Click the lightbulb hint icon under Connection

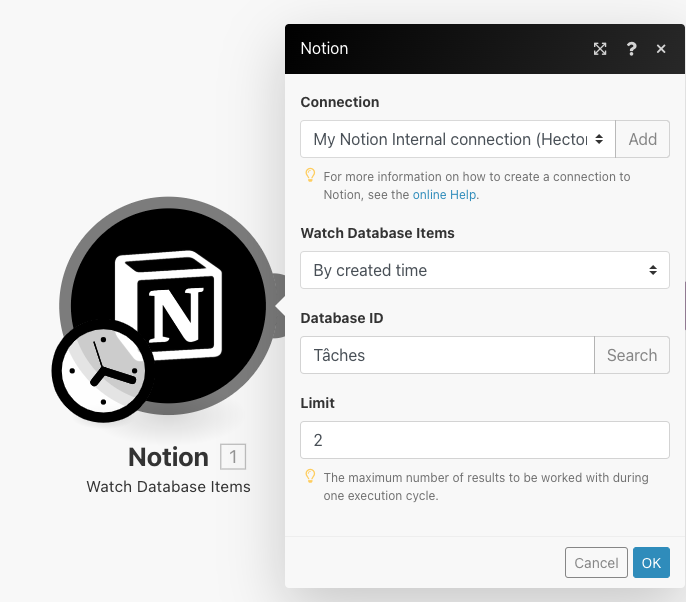tap(310, 175)
